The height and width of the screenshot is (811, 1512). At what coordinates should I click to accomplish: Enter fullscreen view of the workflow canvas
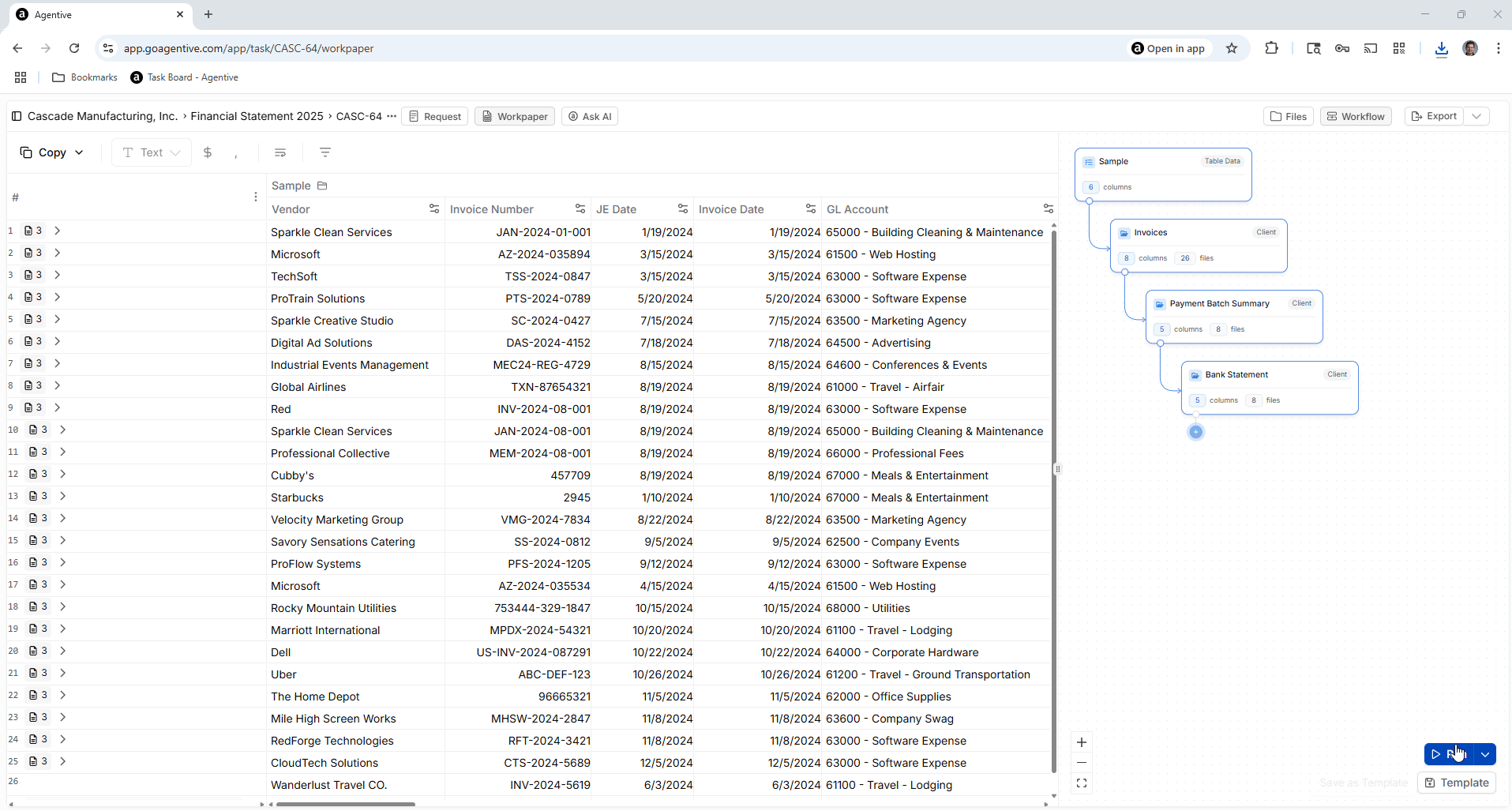[x=1082, y=783]
